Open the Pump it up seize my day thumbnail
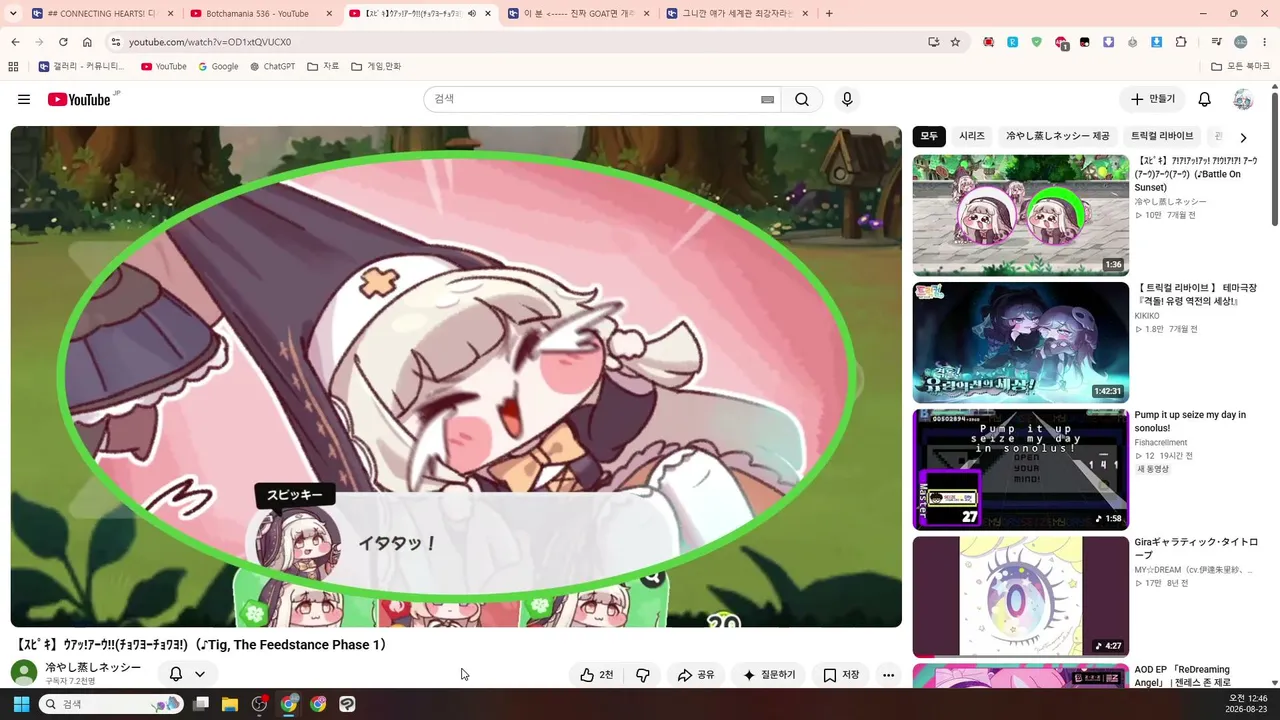The height and width of the screenshot is (720, 1280). coord(1020,469)
